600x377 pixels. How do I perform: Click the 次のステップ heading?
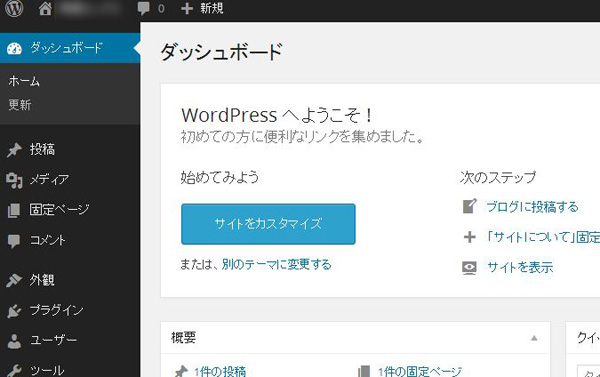498,177
